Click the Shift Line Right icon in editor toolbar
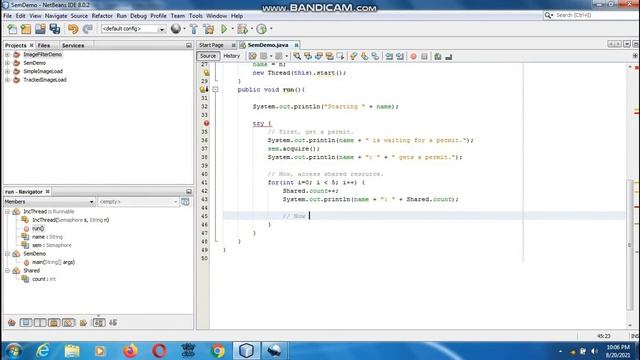640x360 pixels. (400, 56)
